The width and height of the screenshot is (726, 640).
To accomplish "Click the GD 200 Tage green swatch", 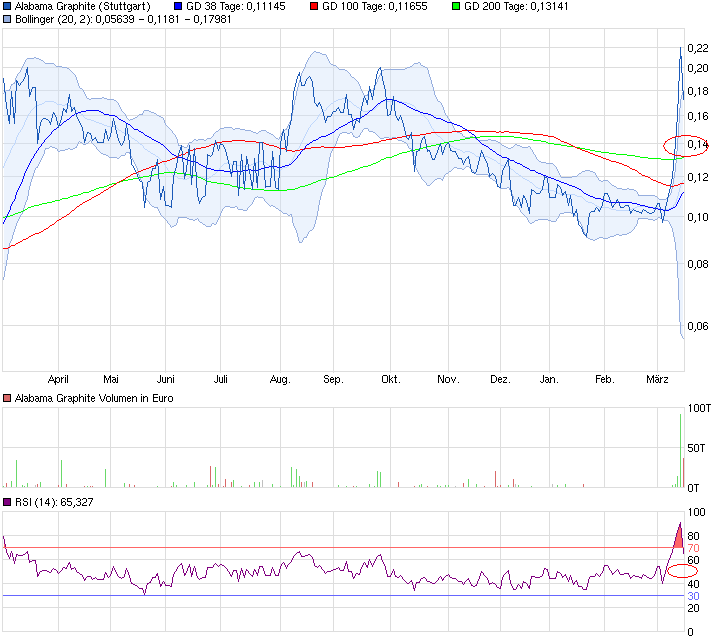I will 457,6.
